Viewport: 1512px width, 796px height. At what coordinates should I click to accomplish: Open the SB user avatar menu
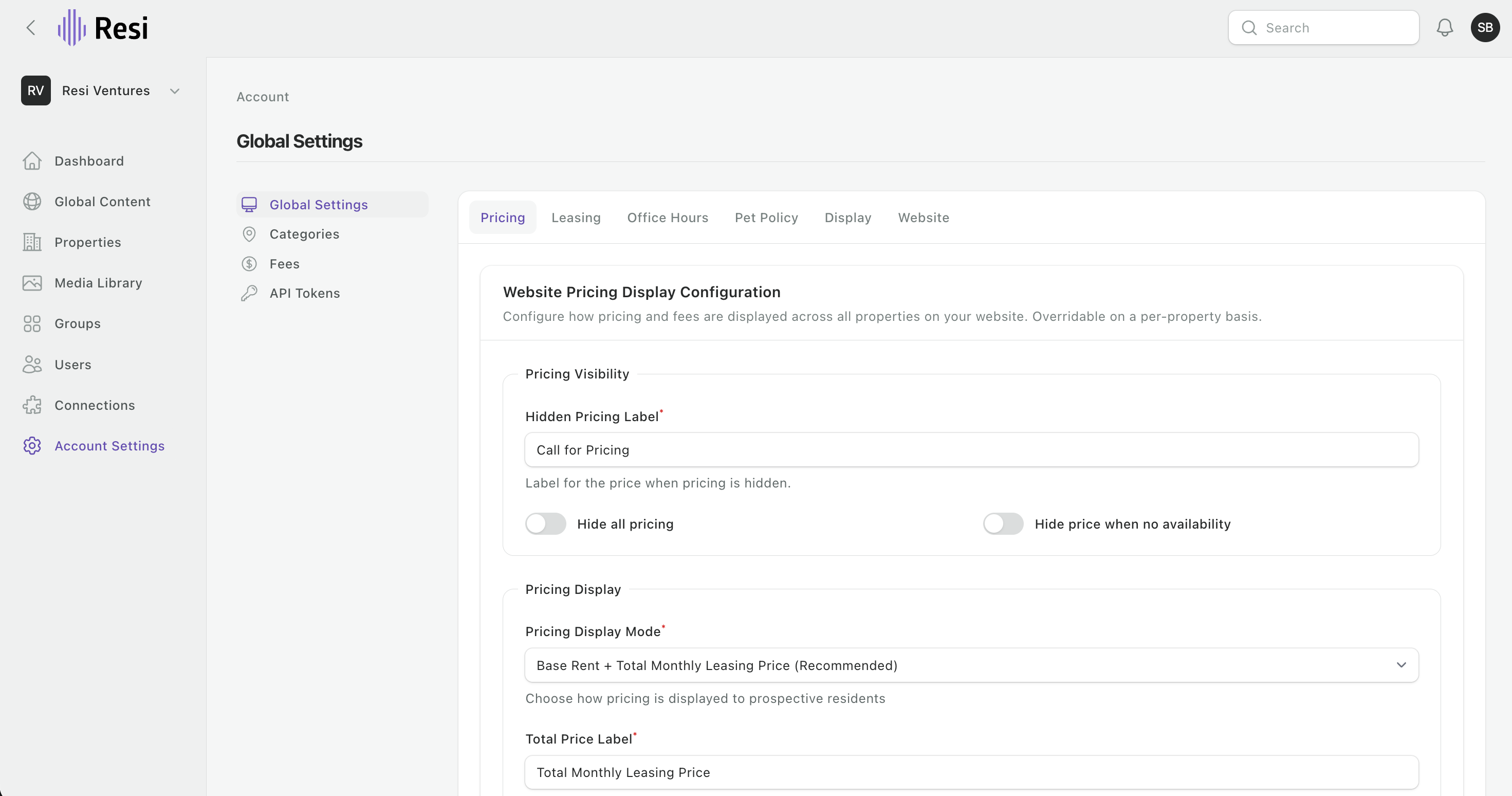point(1485,28)
